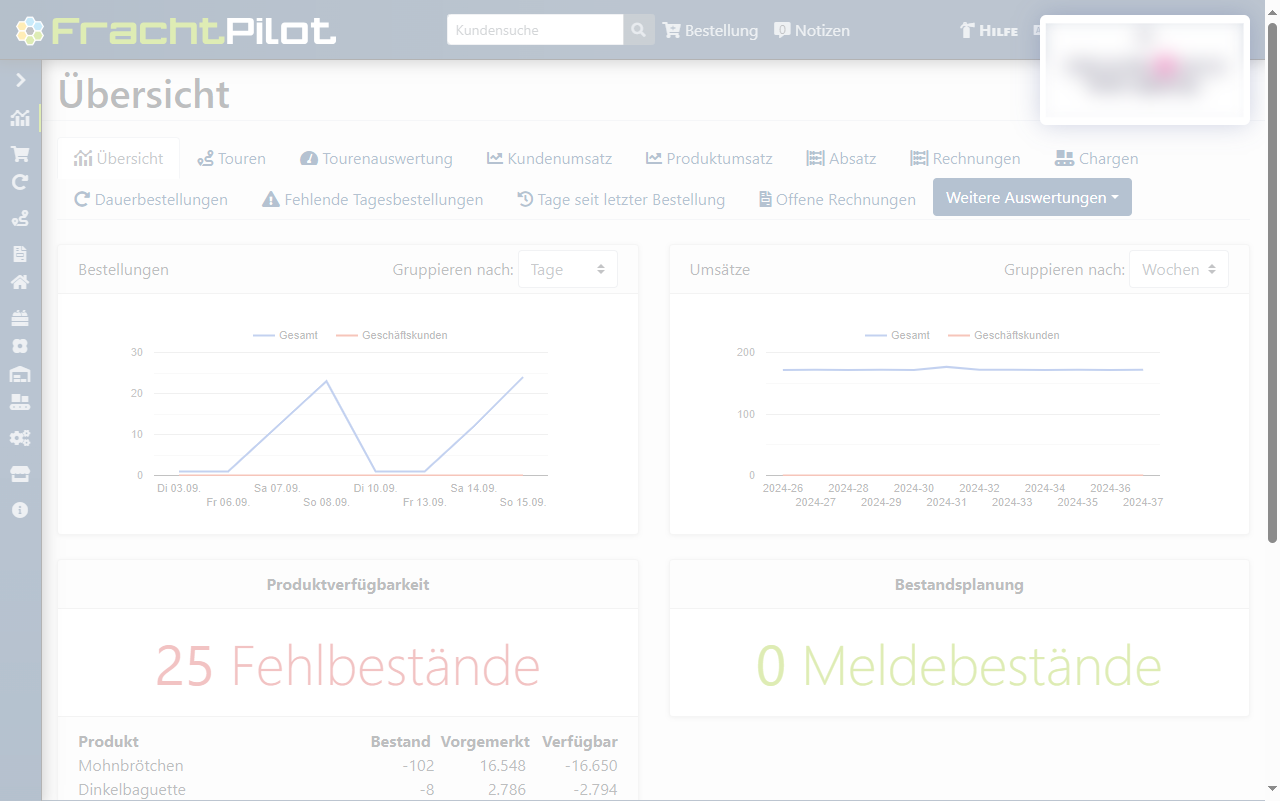Click the circular arrow icon in the left sidebar
This screenshot has height=801, width=1280.
point(20,182)
